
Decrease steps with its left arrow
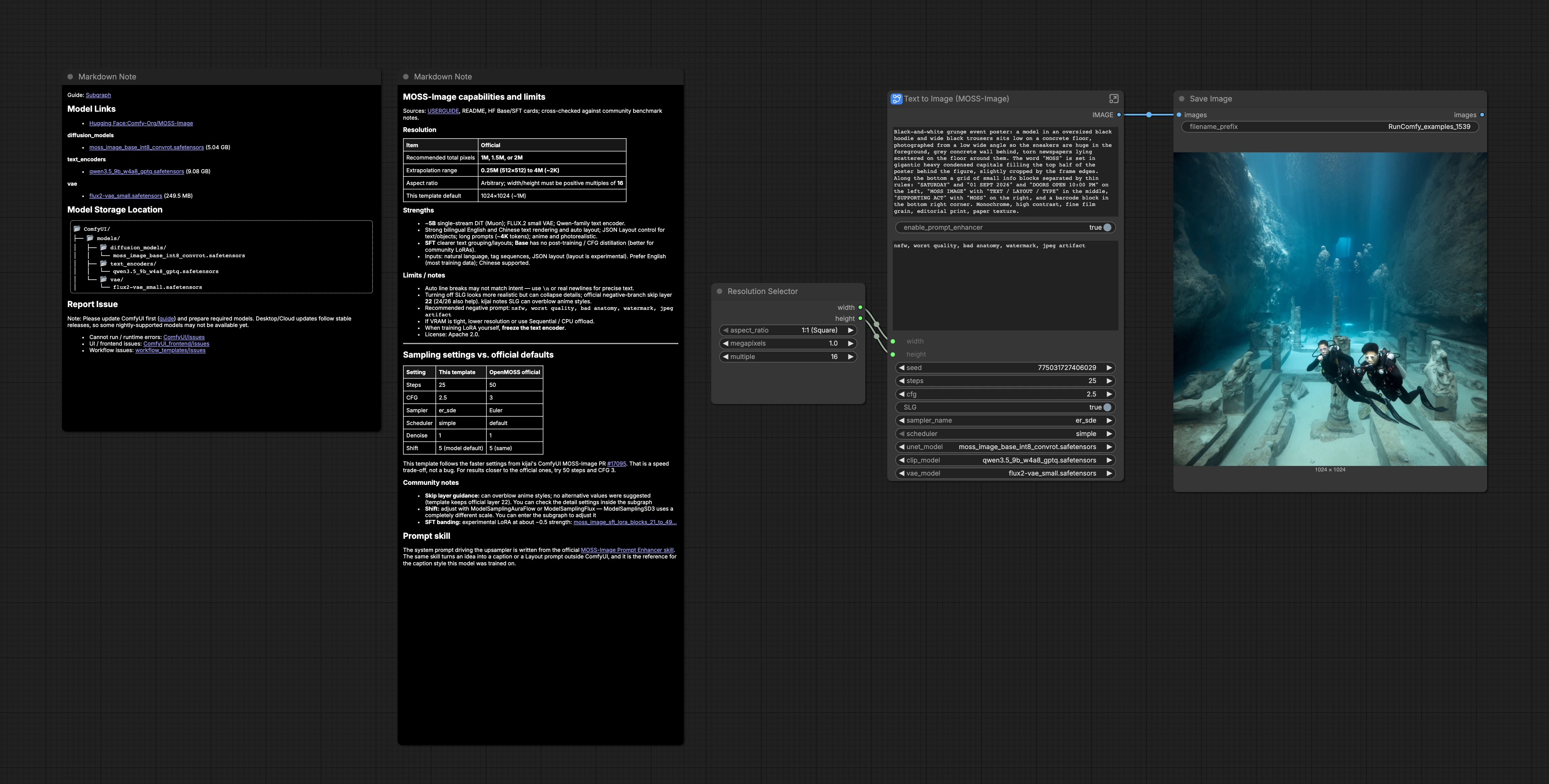tap(901, 381)
